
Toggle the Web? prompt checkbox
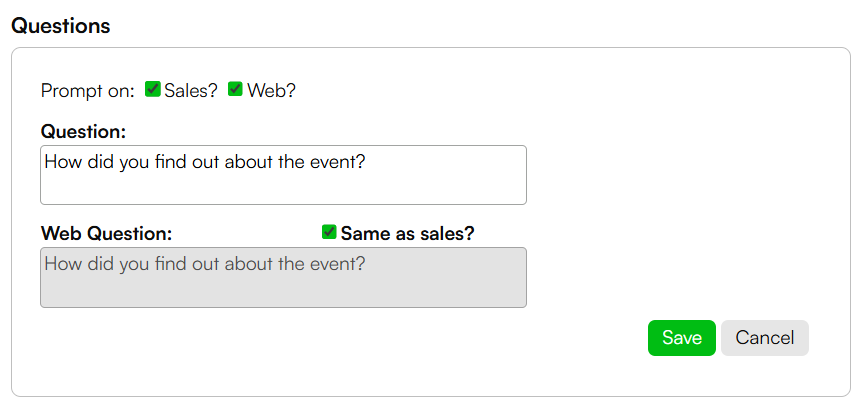[235, 89]
